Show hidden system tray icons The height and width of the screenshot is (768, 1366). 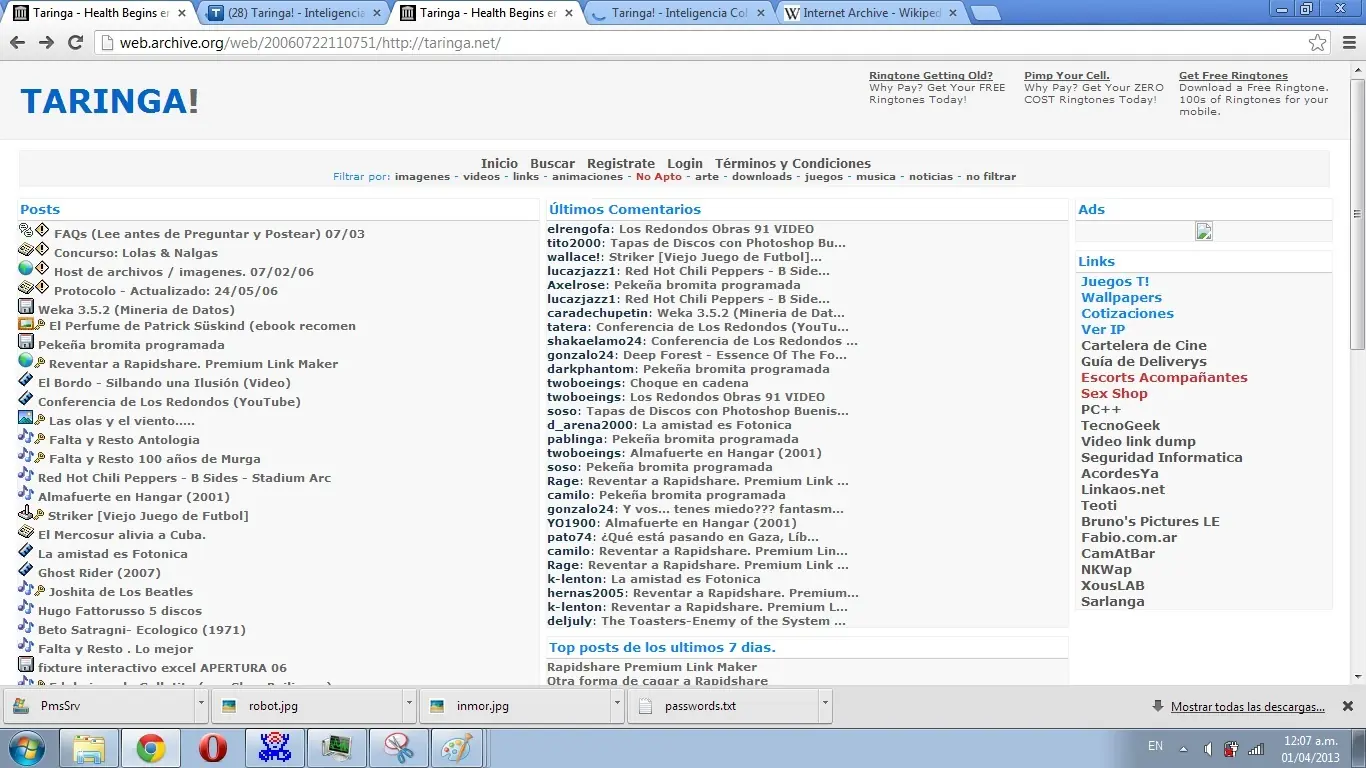pos(1185,748)
